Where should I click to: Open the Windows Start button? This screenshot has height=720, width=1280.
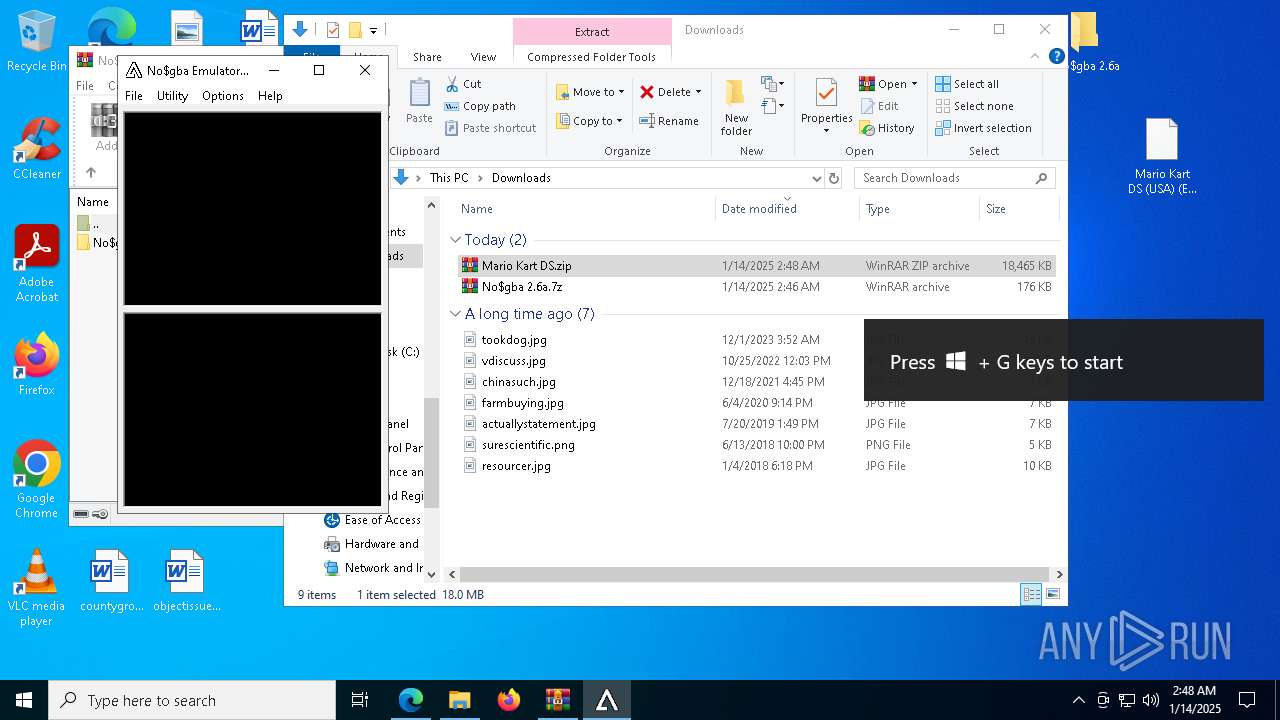[24, 700]
